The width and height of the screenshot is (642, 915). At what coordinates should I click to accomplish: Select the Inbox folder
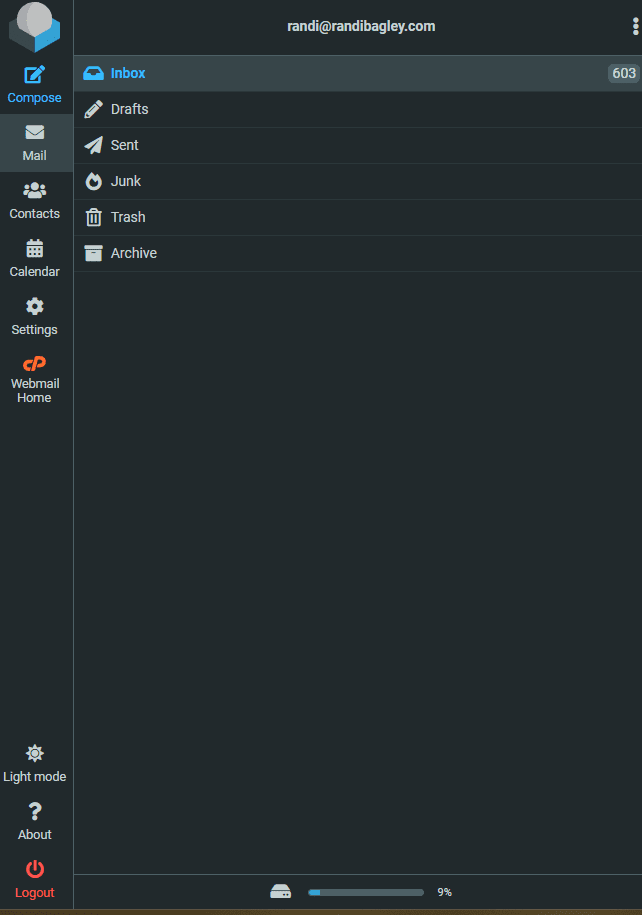coord(128,73)
